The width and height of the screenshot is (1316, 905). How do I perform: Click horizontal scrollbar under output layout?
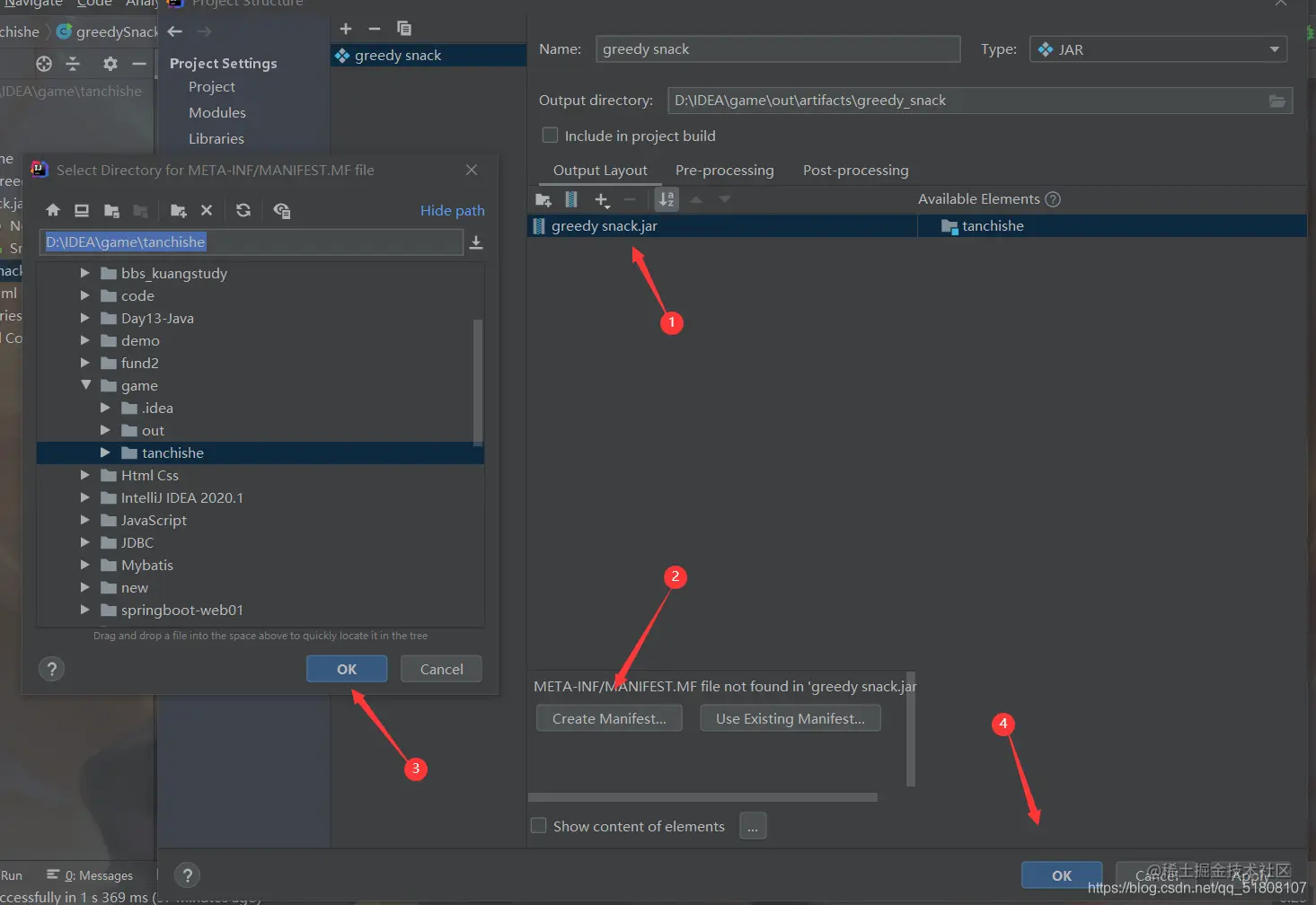(702, 796)
